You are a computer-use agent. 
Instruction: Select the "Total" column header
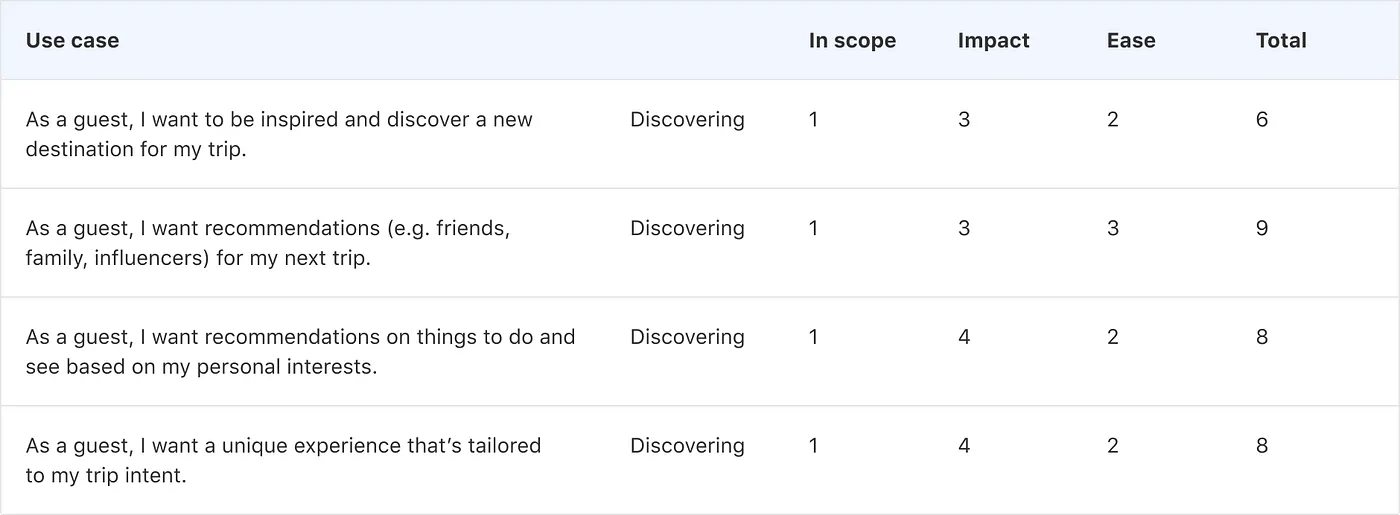click(1281, 41)
